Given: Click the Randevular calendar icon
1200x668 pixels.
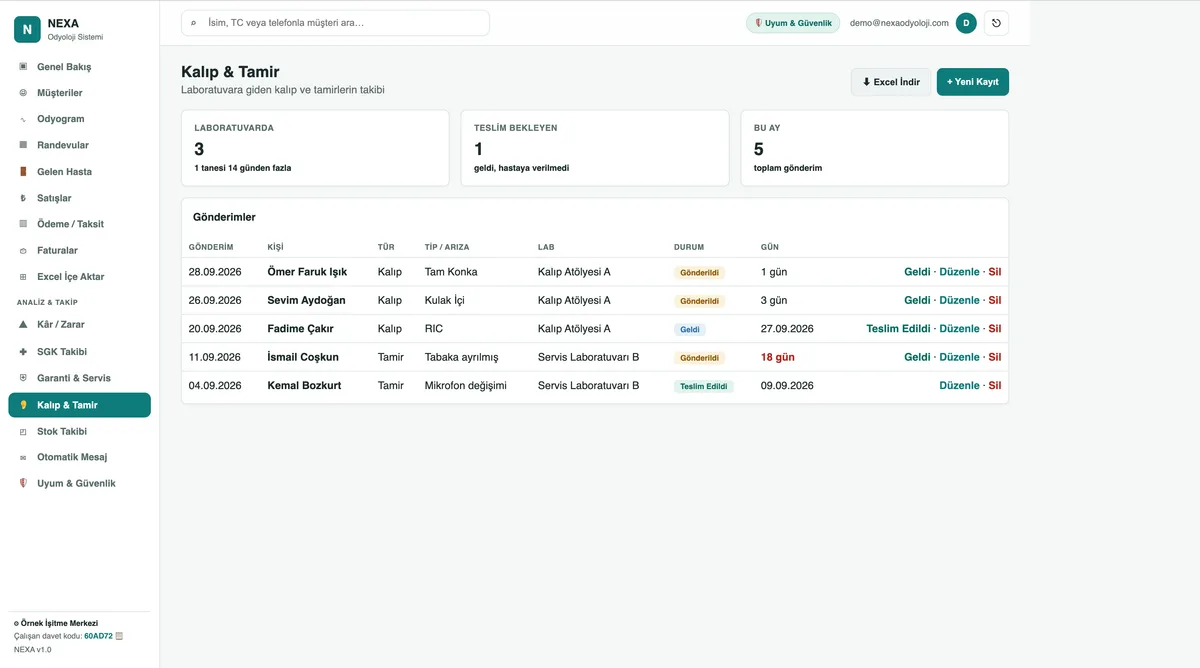Looking at the screenshot, I should click(x=23, y=145).
